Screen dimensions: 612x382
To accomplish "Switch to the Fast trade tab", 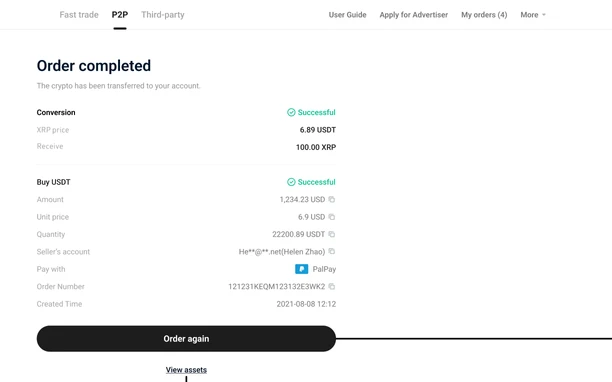I will [x=79, y=15].
